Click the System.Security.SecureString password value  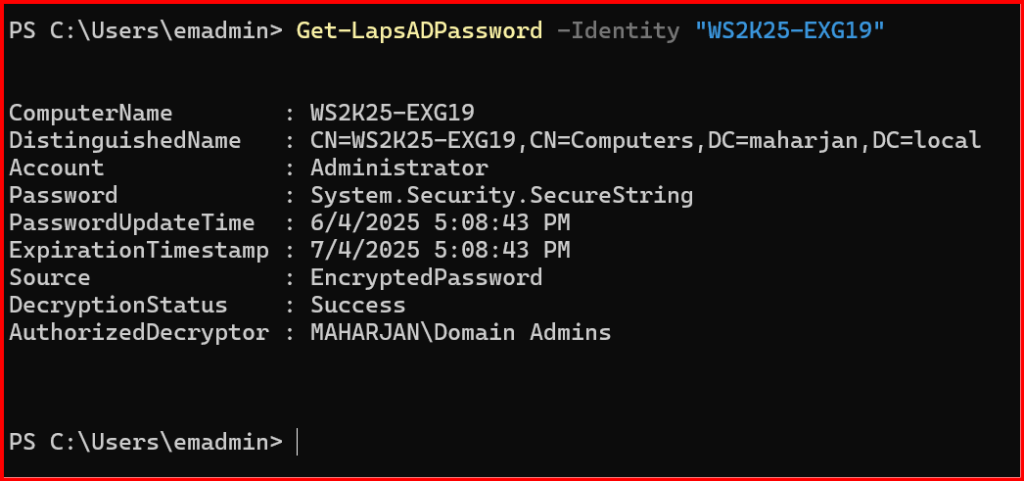point(502,195)
